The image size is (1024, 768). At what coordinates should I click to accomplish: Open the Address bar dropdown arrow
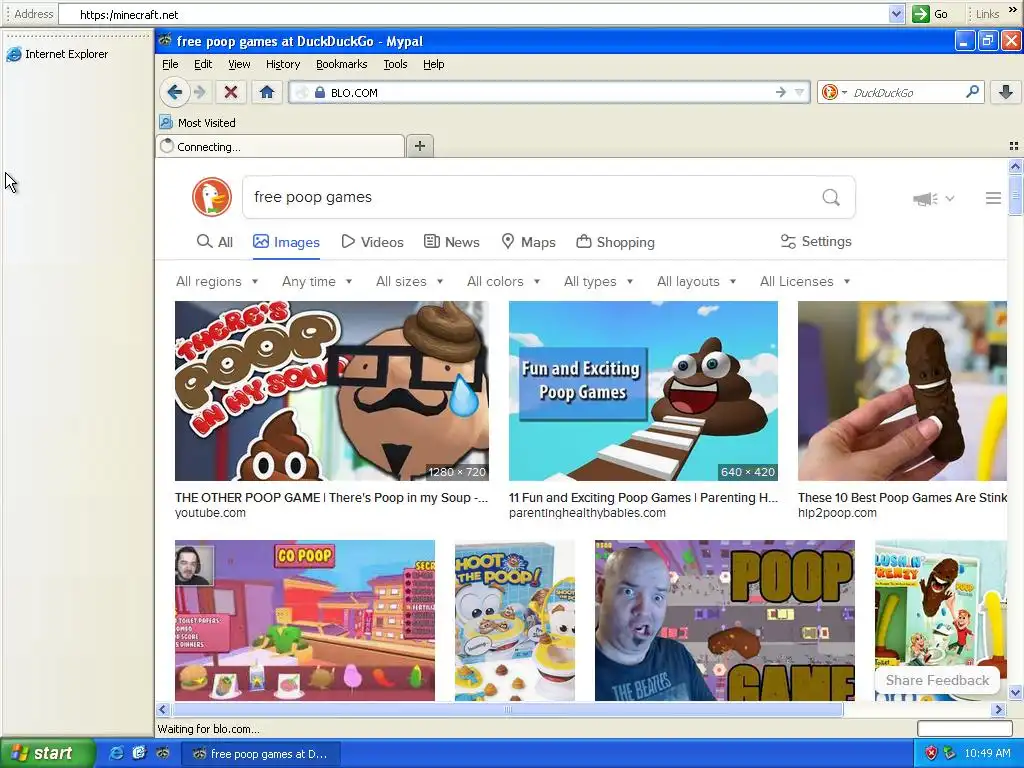(x=896, y=14)
